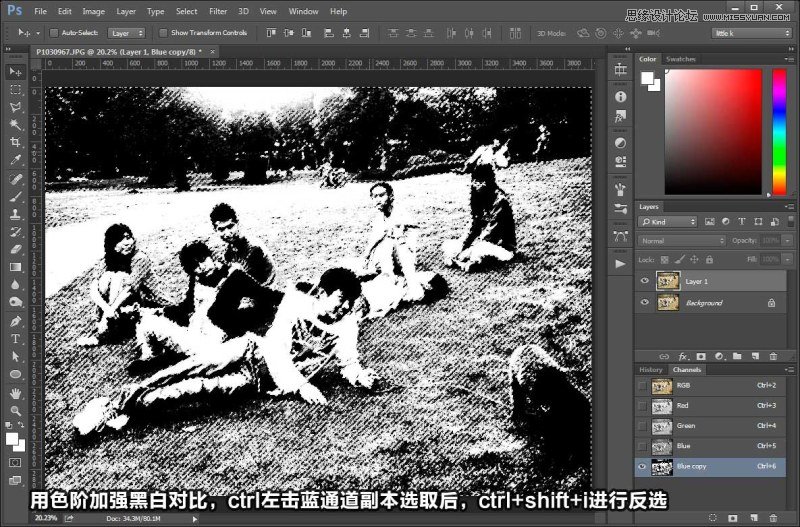The image size is (800, 527).
Task: Open the Styles (fx) panel icon
Action: pos(620,117)
